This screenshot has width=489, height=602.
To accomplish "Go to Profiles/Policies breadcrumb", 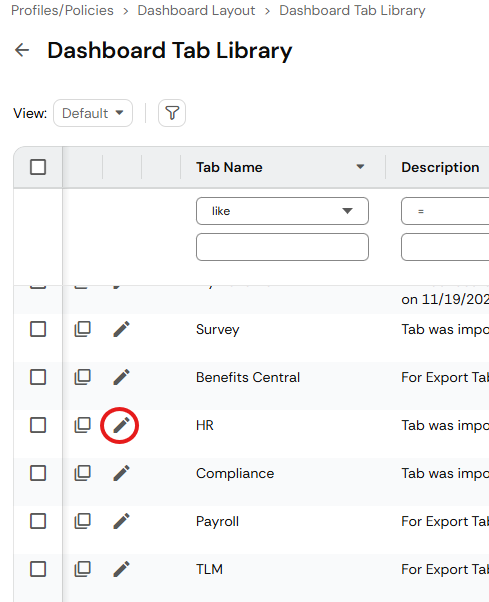I will pyautogui.click(x=62, y=10).
